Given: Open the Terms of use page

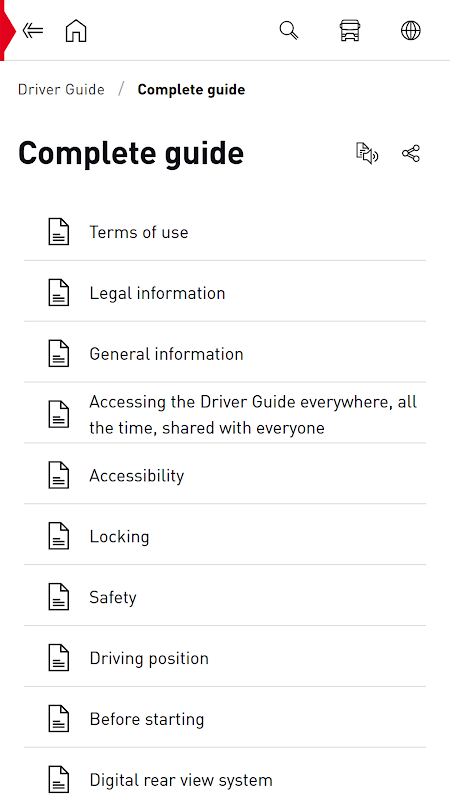Looking at the screenshot, I should pyautogui.click(x=225, y=232).
